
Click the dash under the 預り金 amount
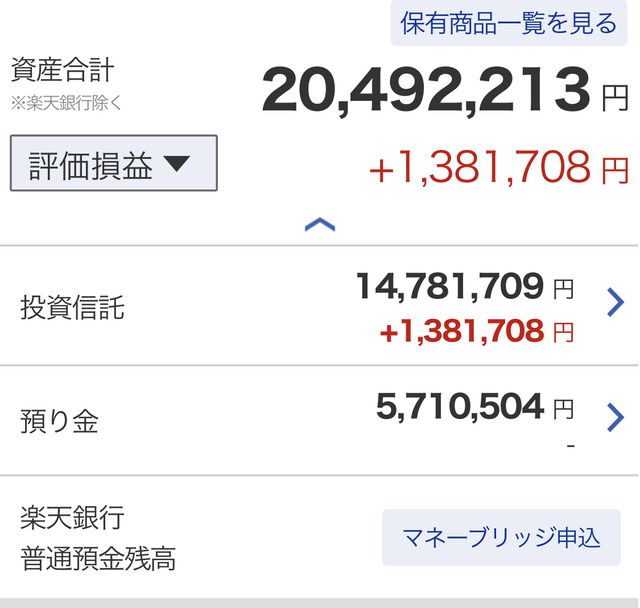[570, 443]
